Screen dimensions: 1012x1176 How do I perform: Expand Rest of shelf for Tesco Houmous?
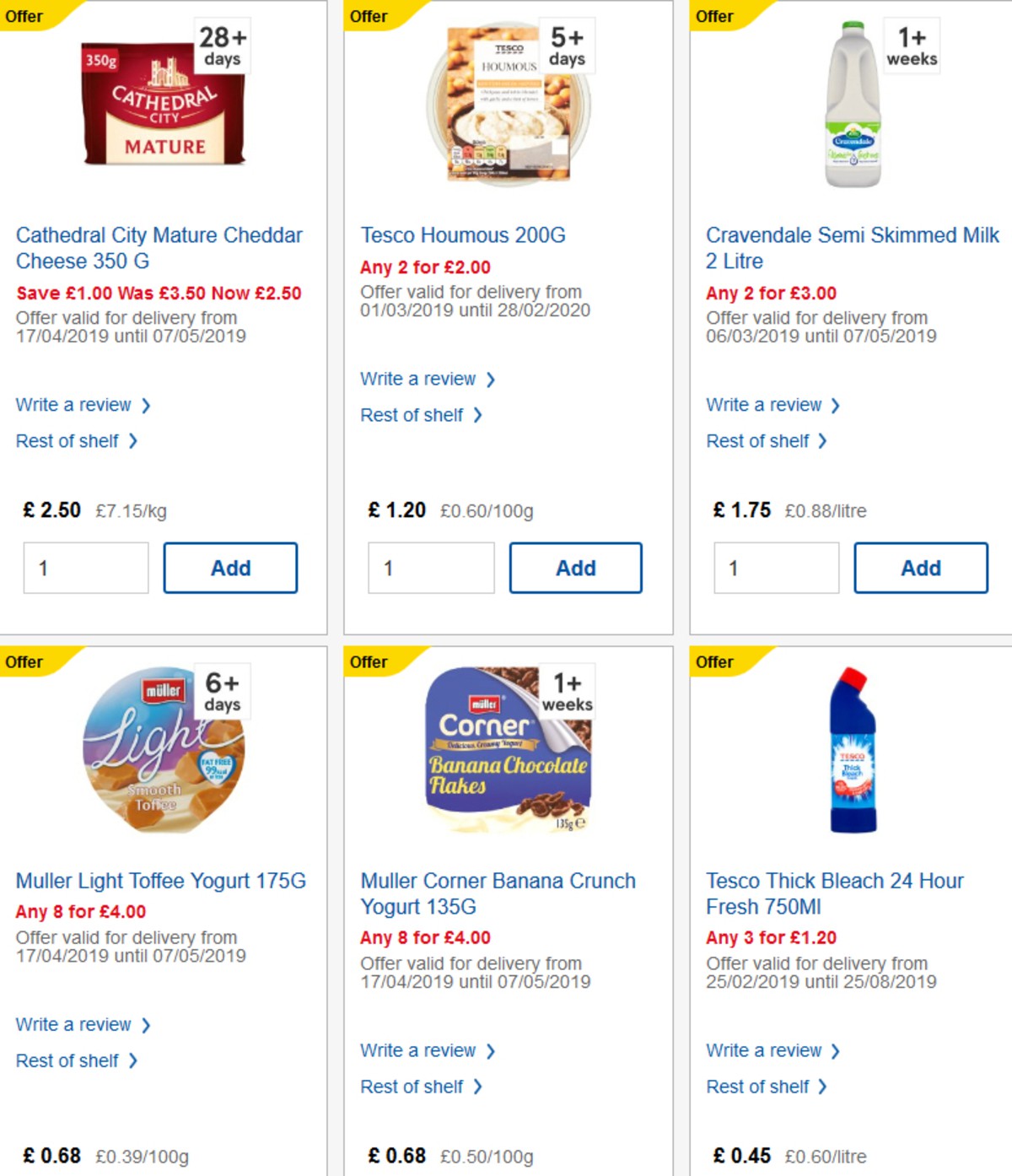coord(413,415)
